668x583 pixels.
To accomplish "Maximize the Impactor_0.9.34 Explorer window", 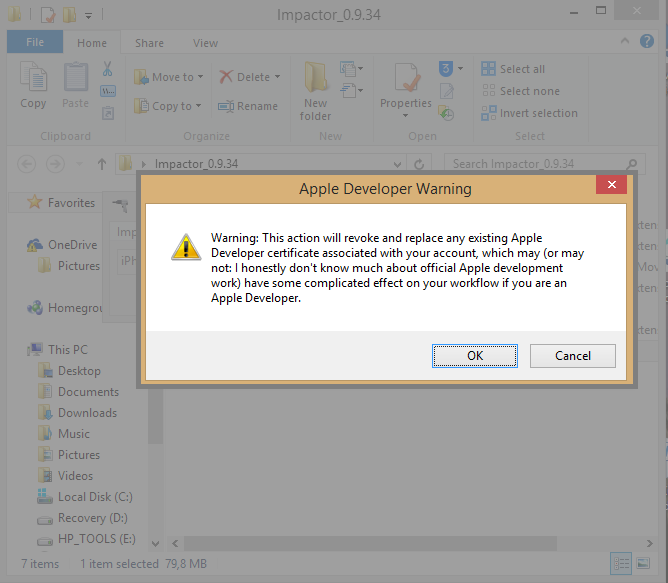I will pos(601,11).
